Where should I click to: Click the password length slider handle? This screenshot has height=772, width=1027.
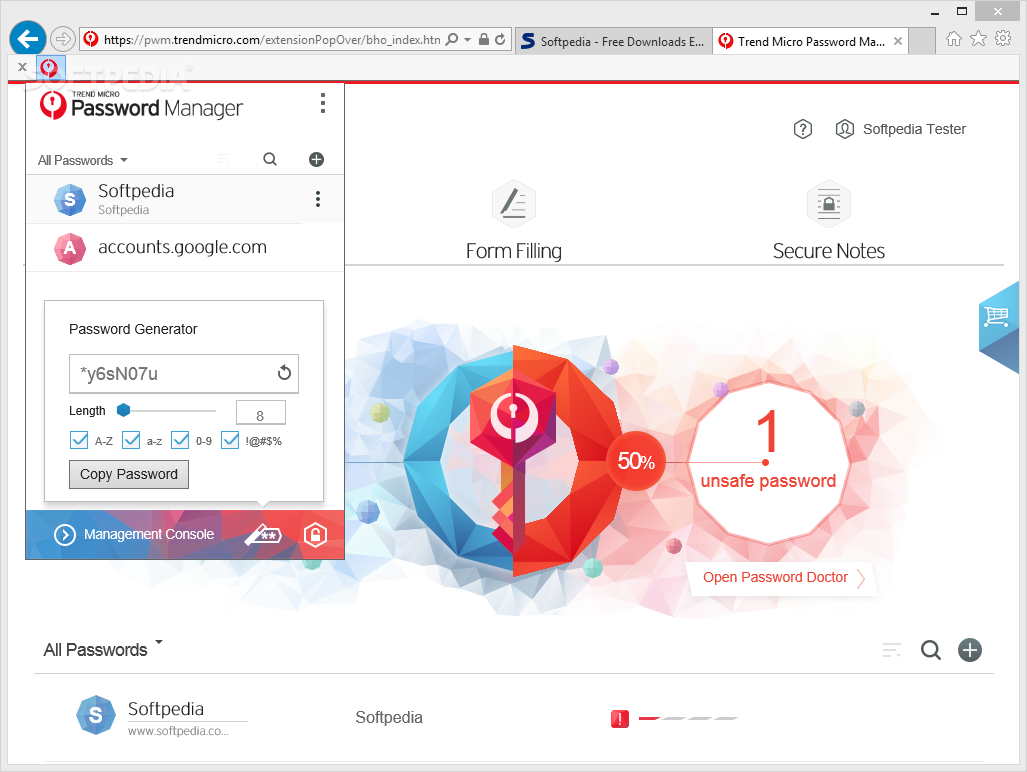click(x=123, y=410)
